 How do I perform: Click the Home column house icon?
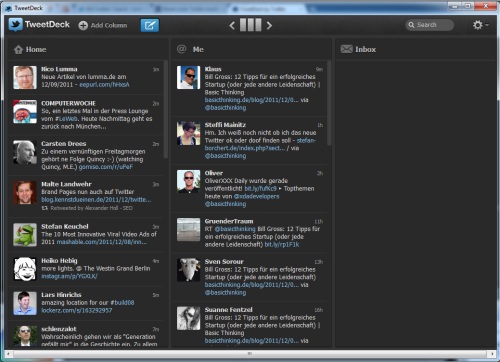point(18,49)
